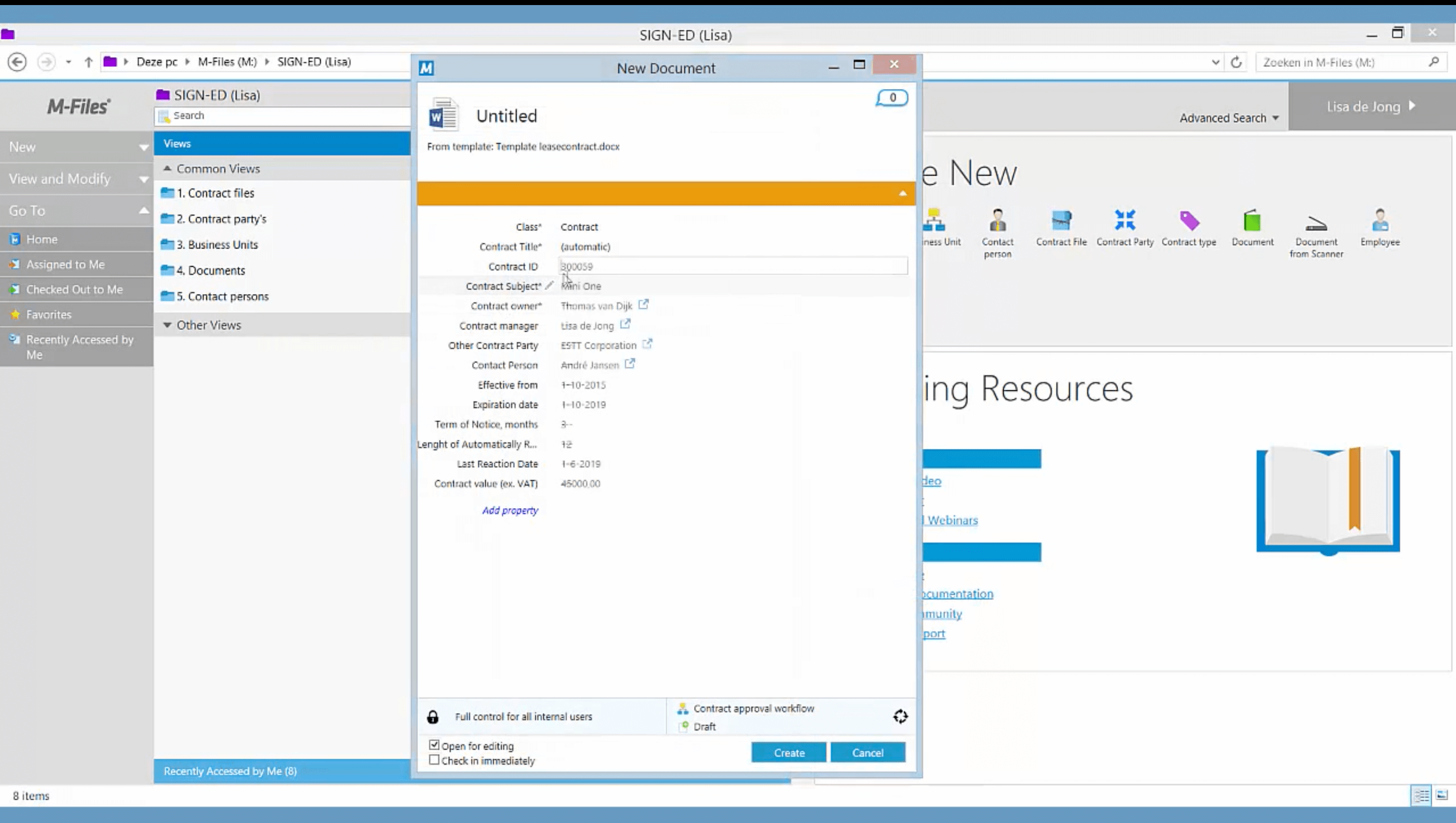
Task: Switch to details list view icon
Action: [x=1421, y=795]
